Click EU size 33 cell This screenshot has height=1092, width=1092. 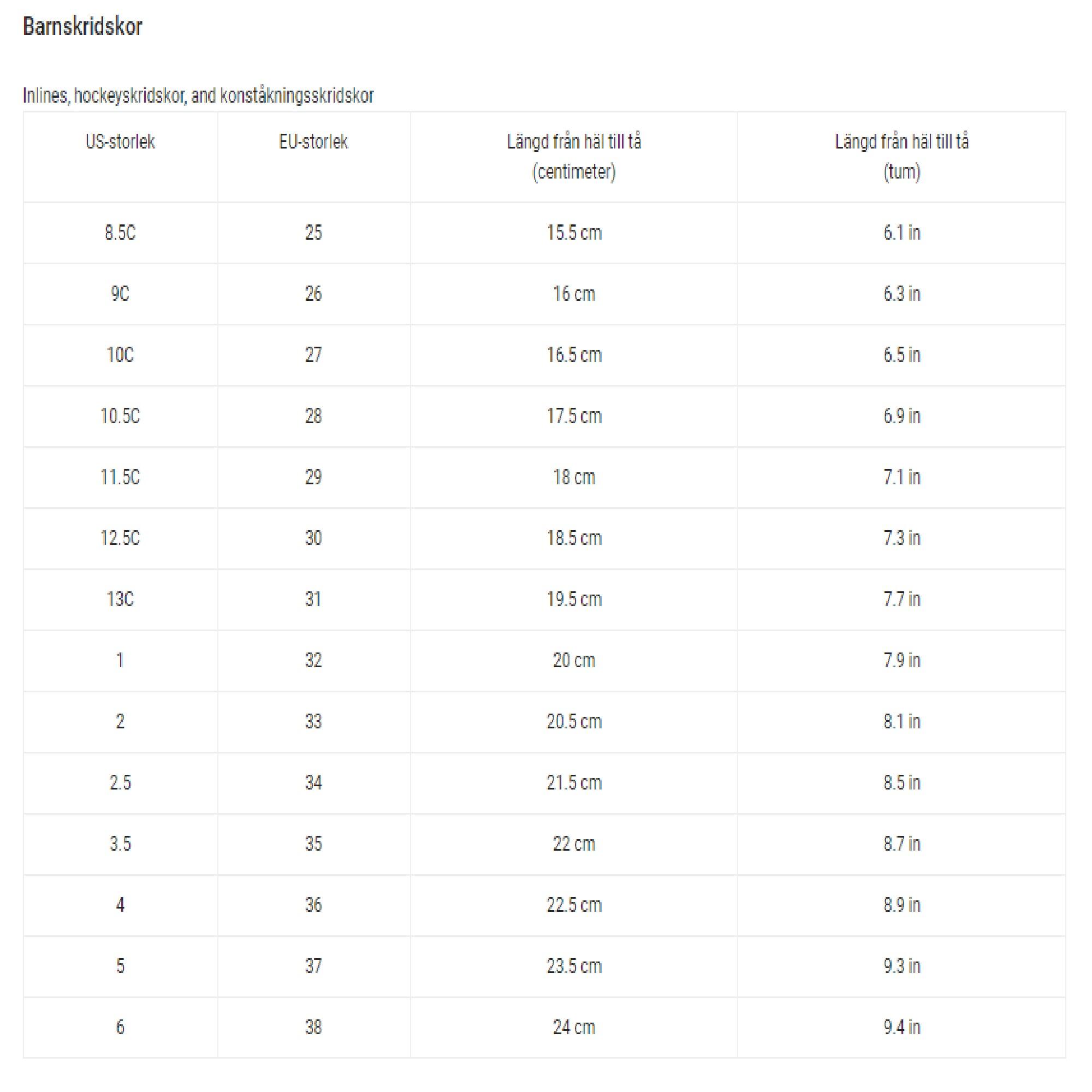(x=314, y=721)
